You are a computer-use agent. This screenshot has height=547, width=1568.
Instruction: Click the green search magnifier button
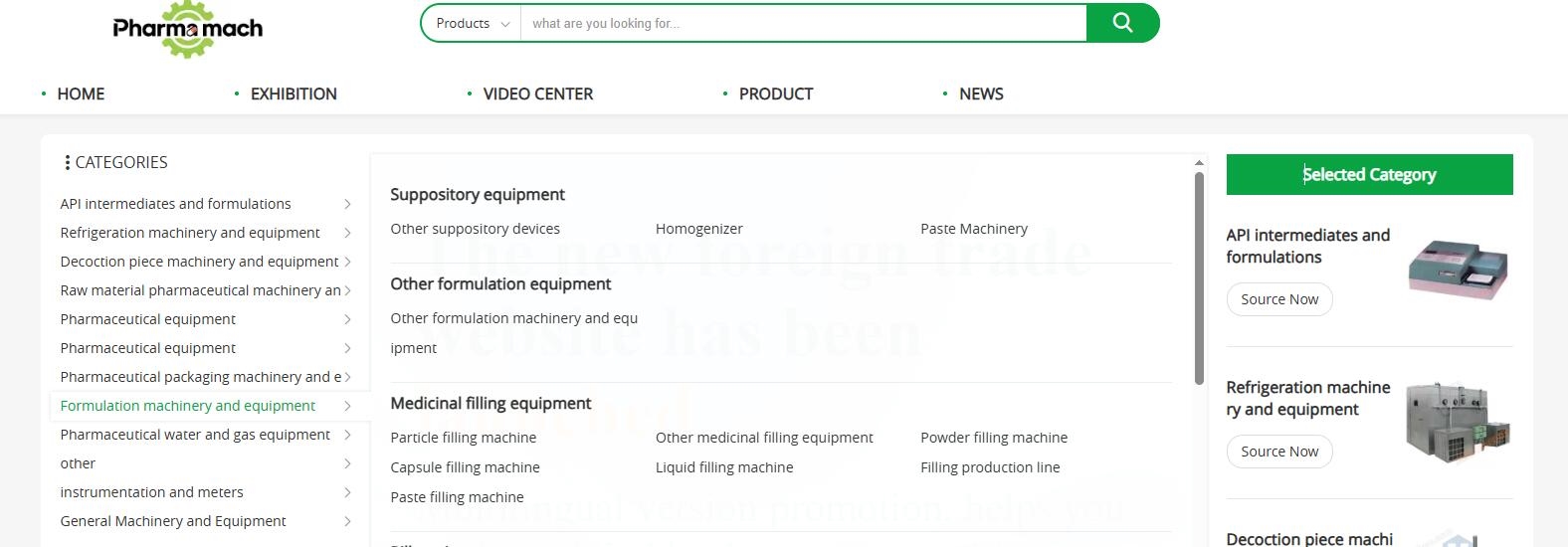1122,23
